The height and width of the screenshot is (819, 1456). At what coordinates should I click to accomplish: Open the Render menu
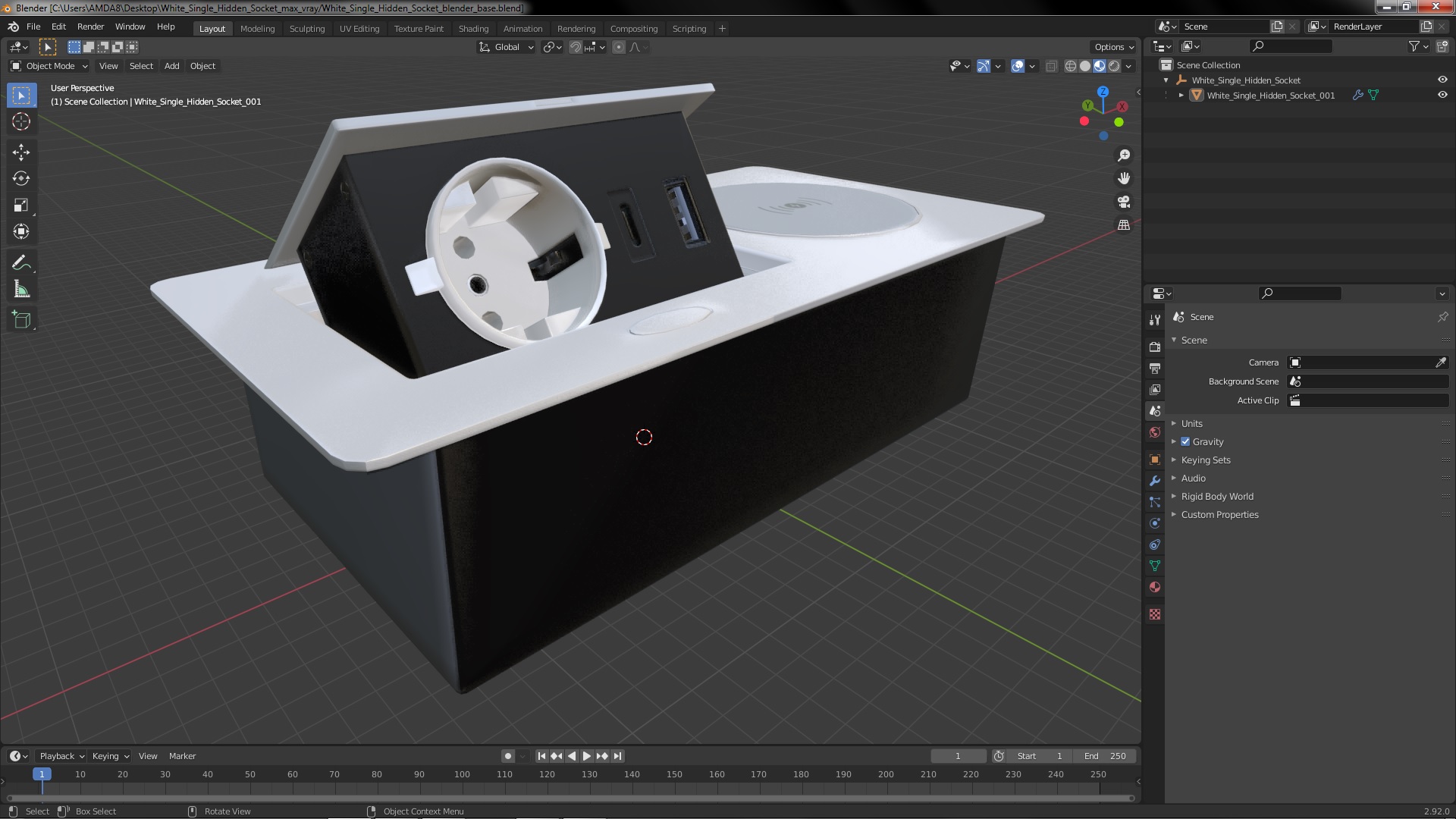pyautogui.click(x=90, y=27)
